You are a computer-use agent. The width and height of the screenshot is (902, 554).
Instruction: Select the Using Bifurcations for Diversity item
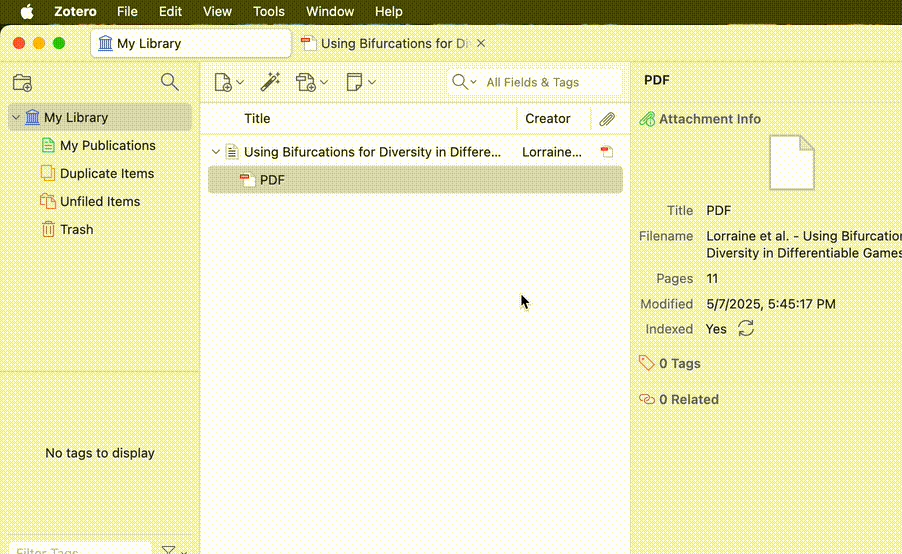pyautogui.click(x=372, y=152)
